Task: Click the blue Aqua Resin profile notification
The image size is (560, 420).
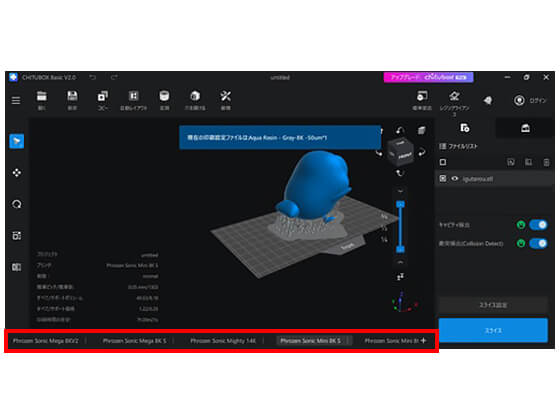Action: [x=280, y=137]
